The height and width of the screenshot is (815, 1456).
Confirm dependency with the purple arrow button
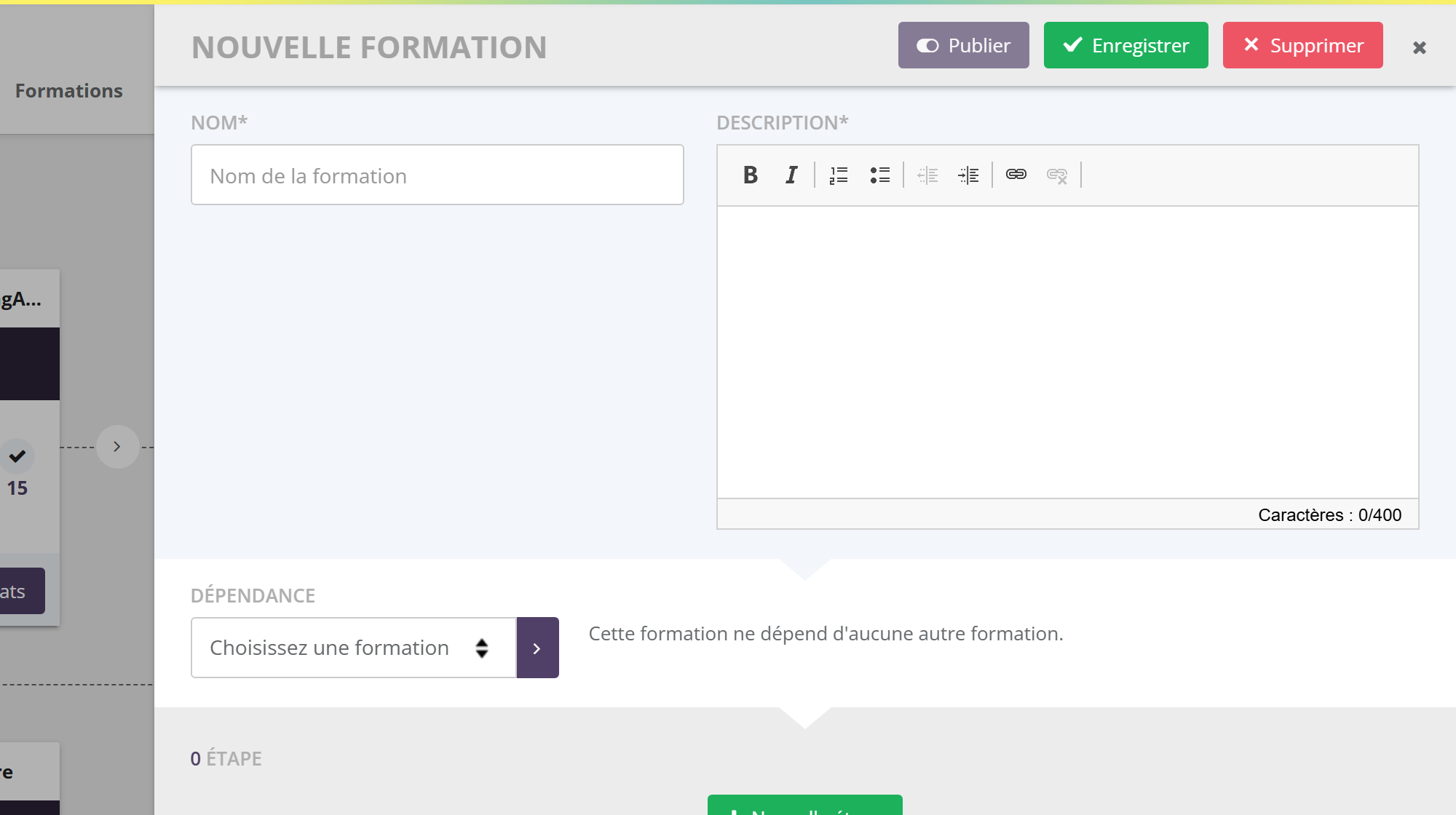pyautogui.click(x=537, y=648)
